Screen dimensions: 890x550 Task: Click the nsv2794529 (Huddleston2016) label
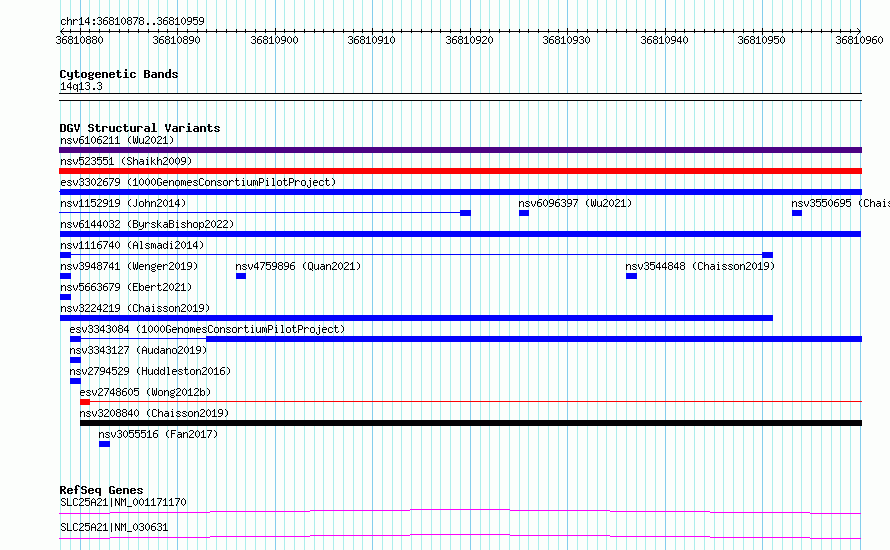pos(150,371)
